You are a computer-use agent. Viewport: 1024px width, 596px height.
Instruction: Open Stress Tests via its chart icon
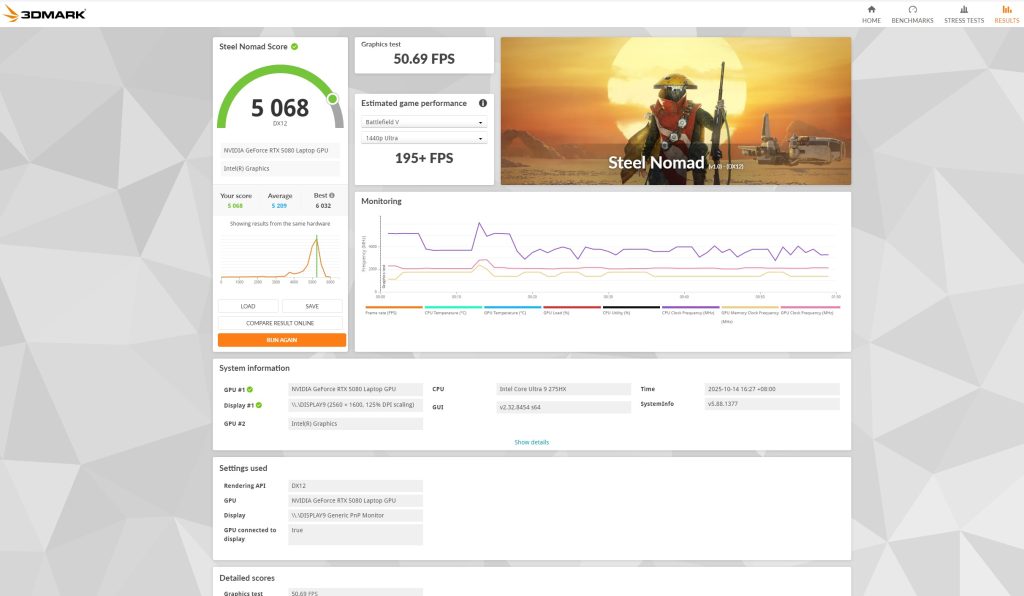pyautogui.click(x=963, y=8)
